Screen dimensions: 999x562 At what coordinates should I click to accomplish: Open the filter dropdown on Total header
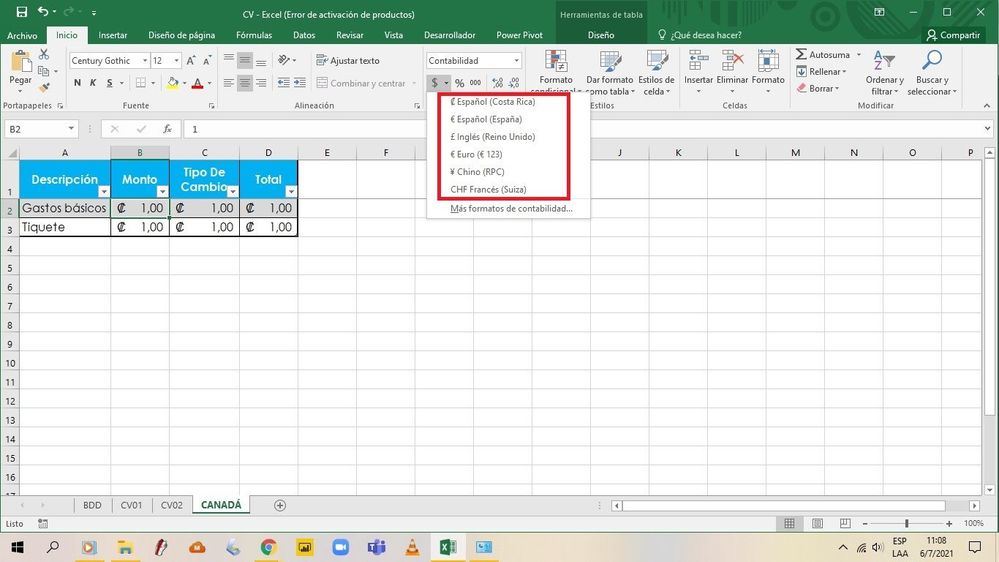(x=291, y=191)
